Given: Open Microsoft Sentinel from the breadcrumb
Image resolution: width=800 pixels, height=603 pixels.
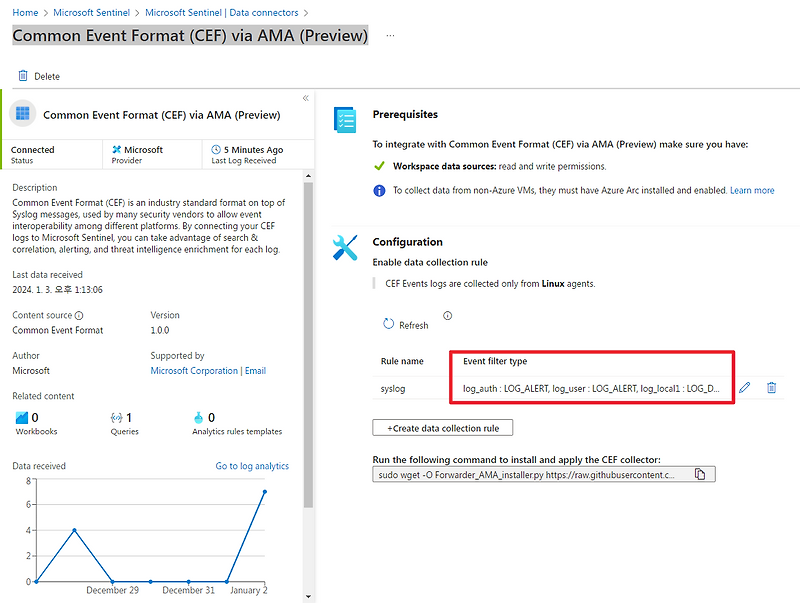Looking at the screenshot, I should pos(91,12).
